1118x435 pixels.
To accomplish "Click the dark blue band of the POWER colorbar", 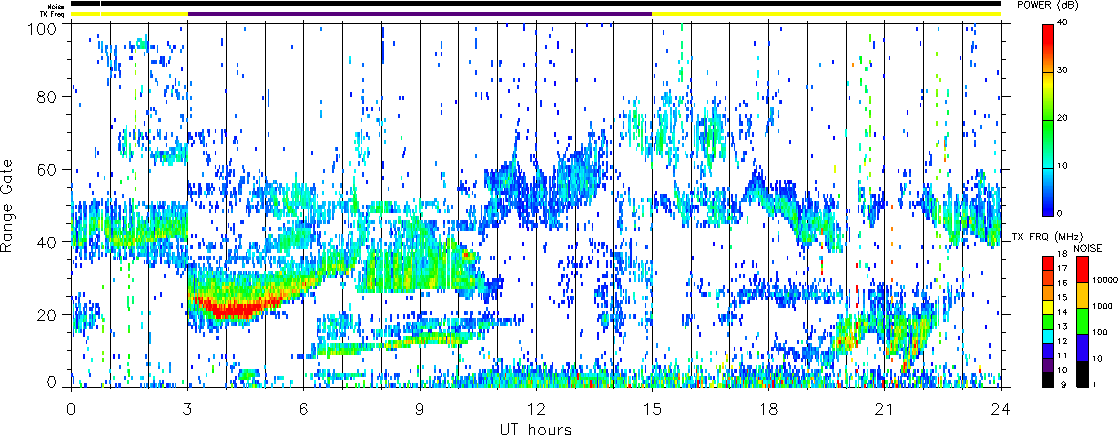I will click(1048, 205).
